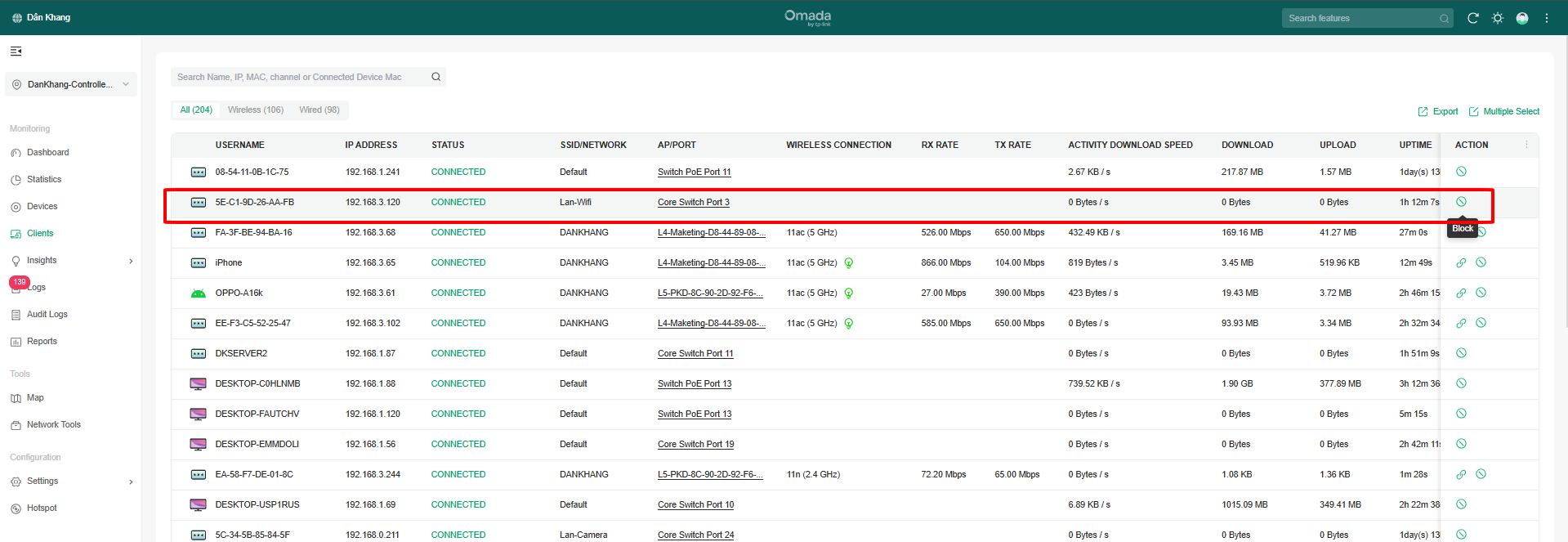The image size is (1568, 542).
Task: Select DESKTOP-FAUTCHV username cell
Action: coord(257,414)
